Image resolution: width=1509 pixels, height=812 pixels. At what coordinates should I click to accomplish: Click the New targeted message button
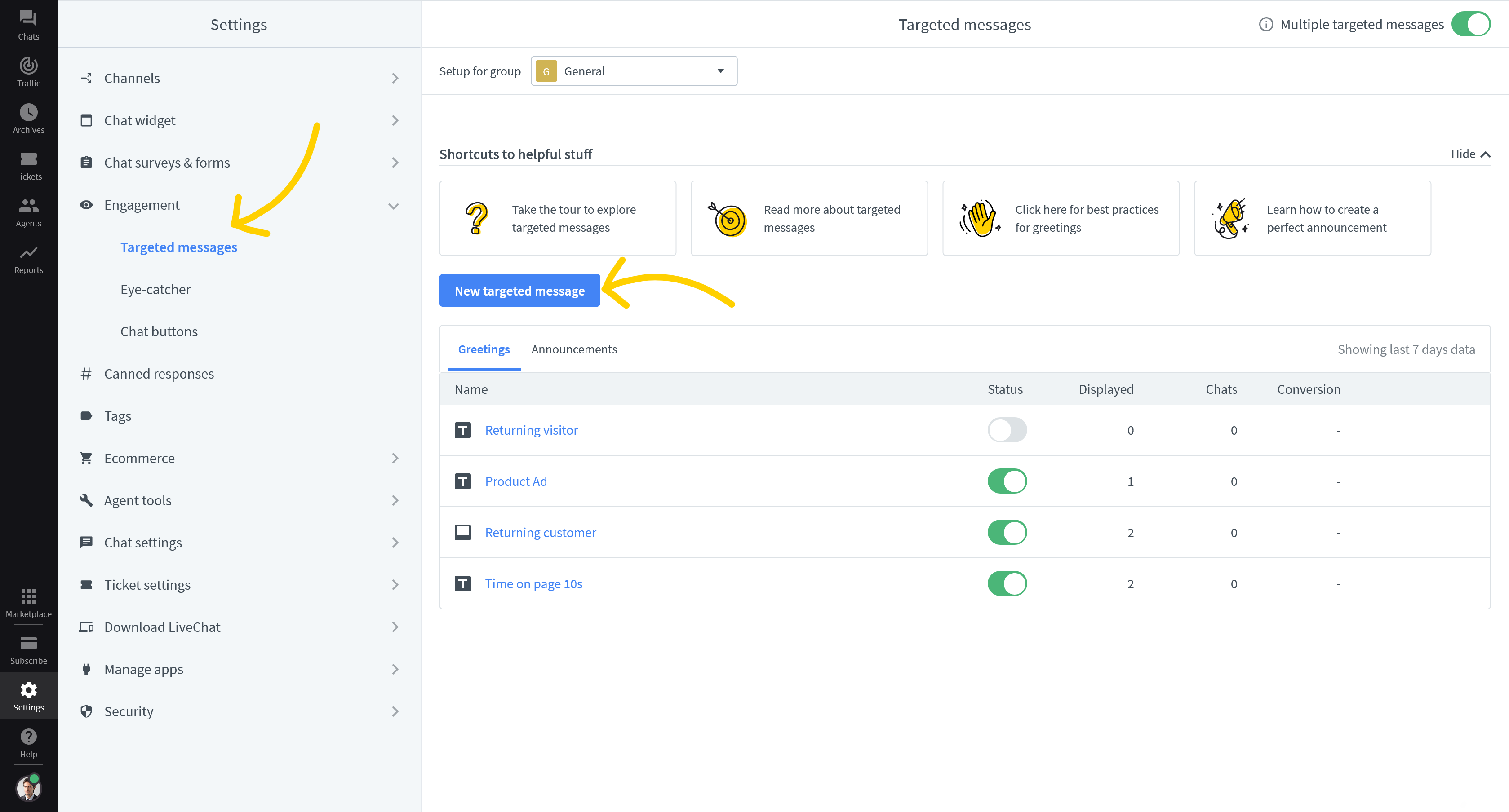click(x=519, y=291)
